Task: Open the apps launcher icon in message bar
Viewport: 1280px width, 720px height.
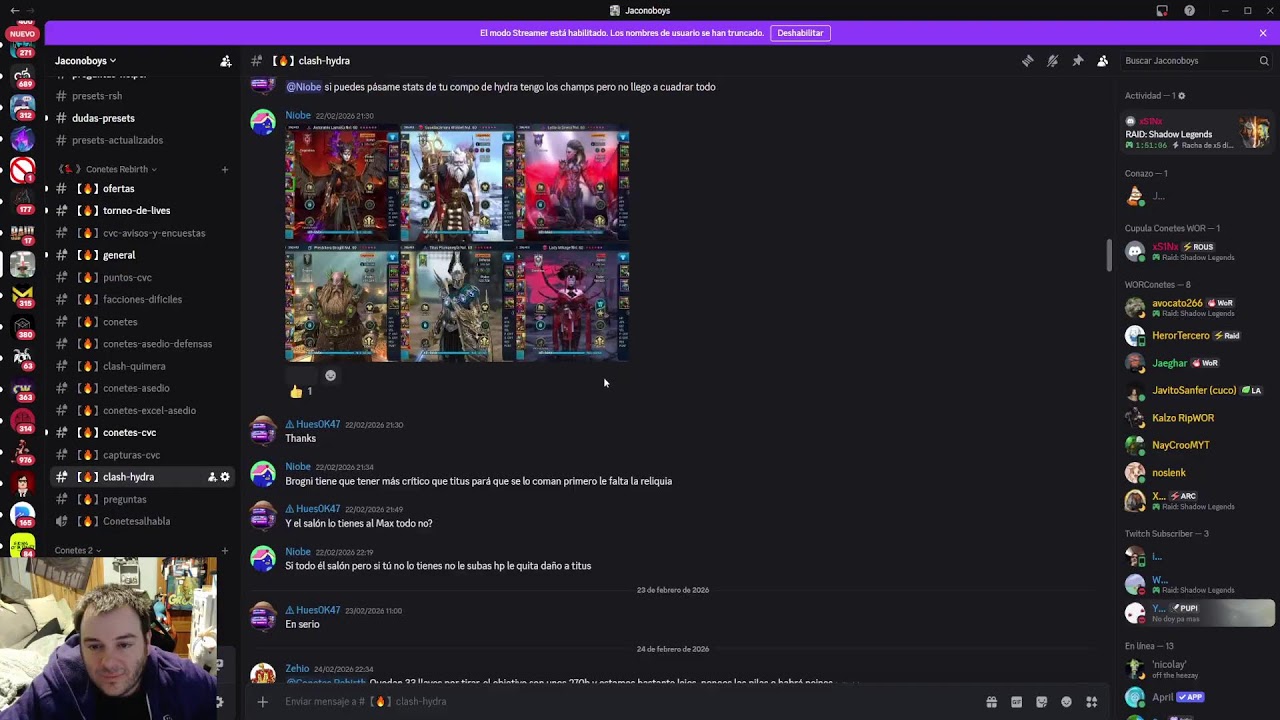Action: [1092, 702]
